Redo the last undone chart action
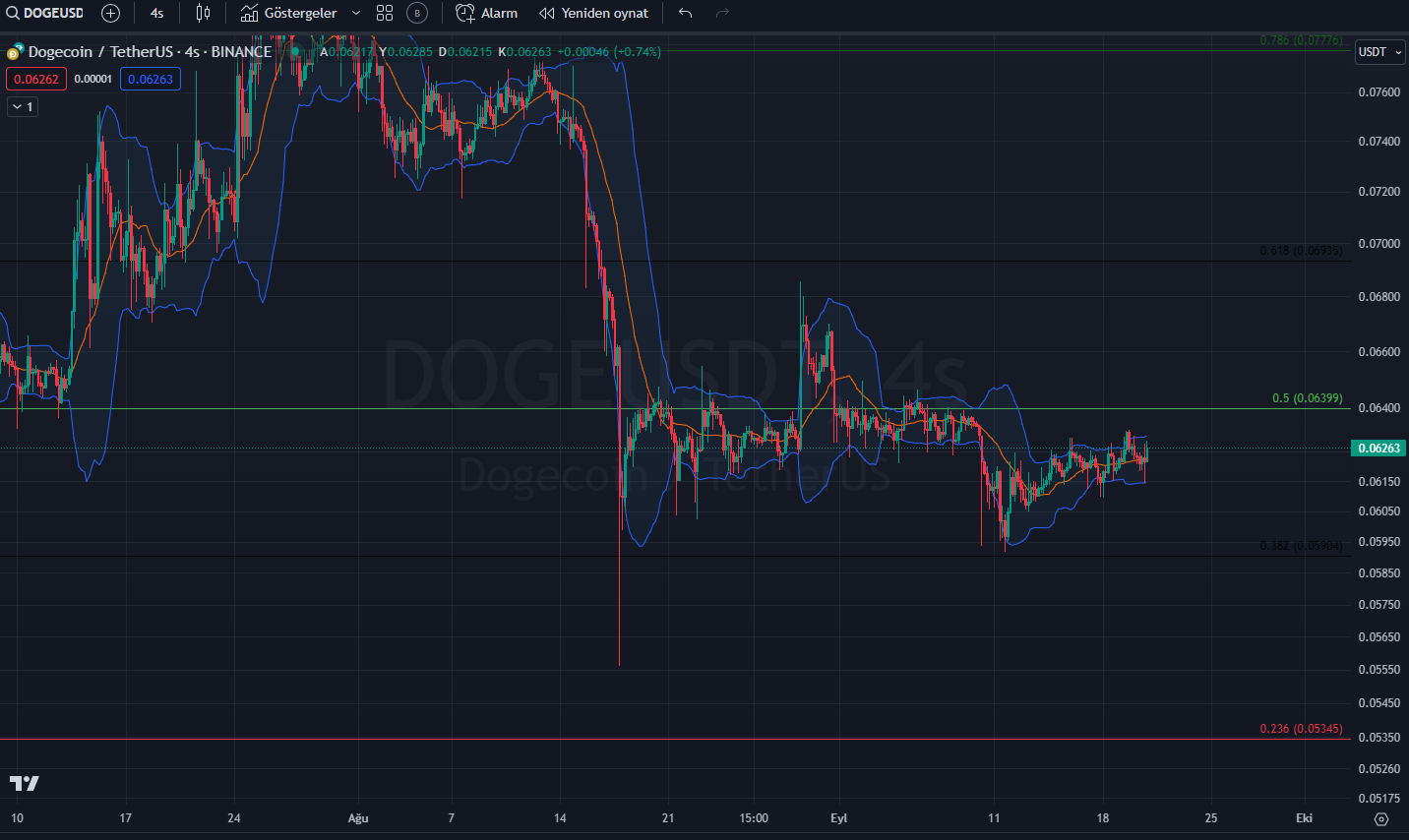Image resolution: width=1409 pixels, height=840 pixels. tap(722, 13)
